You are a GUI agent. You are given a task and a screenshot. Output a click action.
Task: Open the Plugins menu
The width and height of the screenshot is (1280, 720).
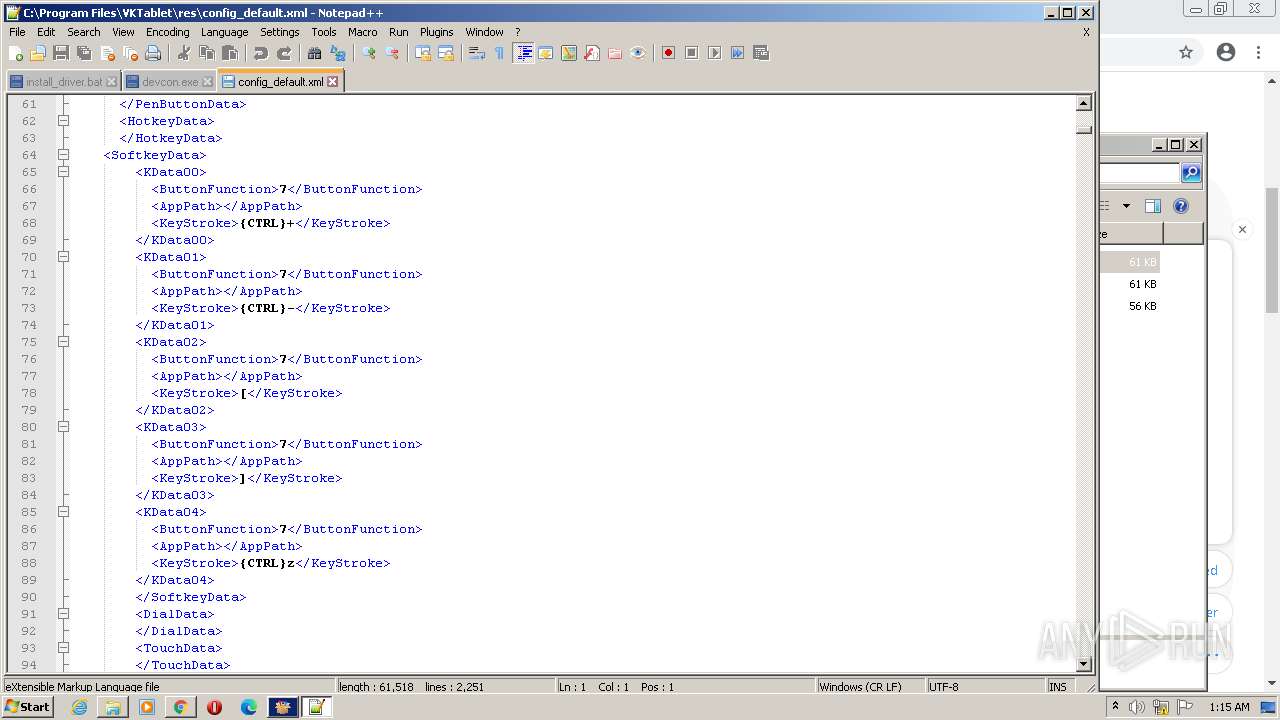coord(436,32)
